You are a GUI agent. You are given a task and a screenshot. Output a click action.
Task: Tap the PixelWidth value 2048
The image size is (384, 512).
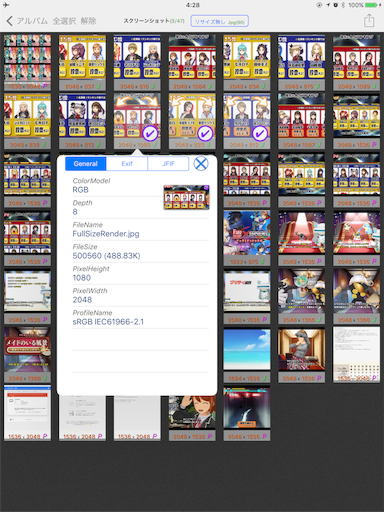click(x=82, y=300)
